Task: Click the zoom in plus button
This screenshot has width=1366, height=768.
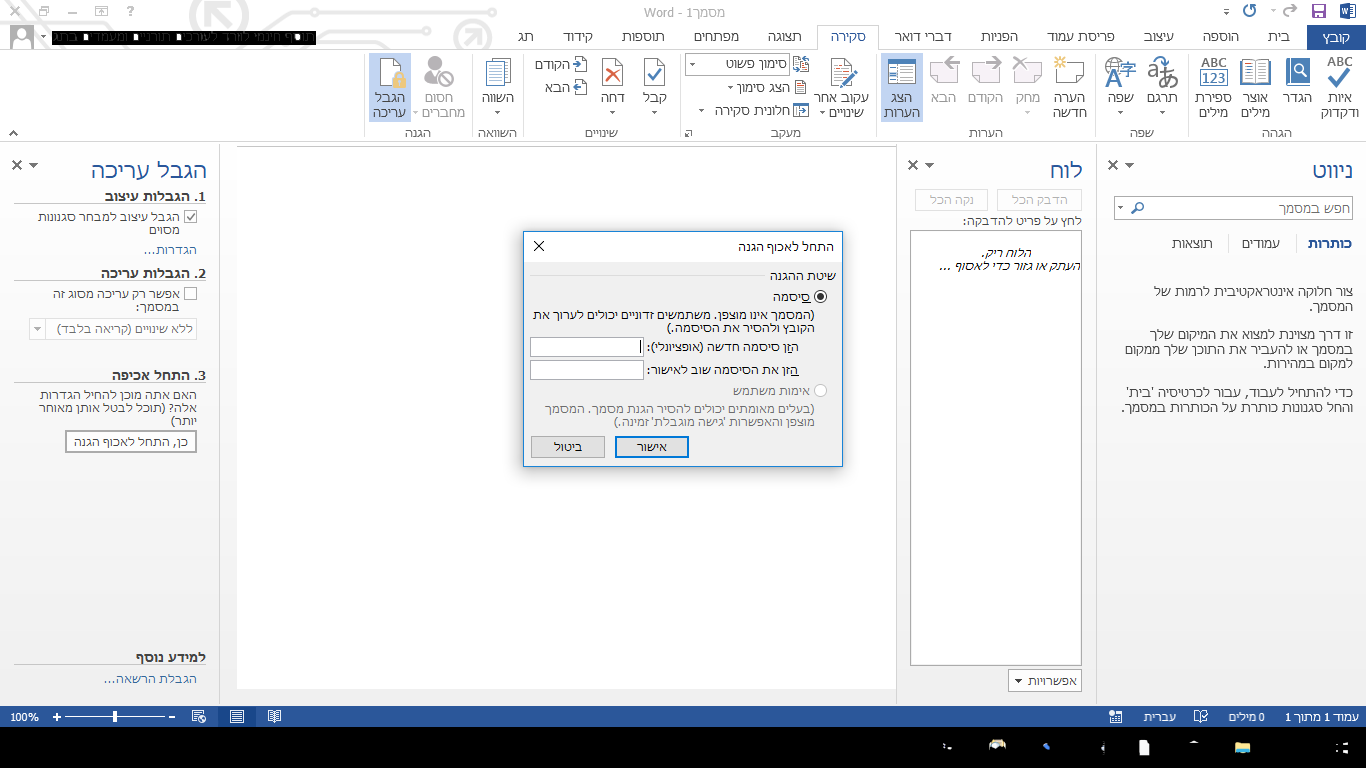Action: coord(57,717)
